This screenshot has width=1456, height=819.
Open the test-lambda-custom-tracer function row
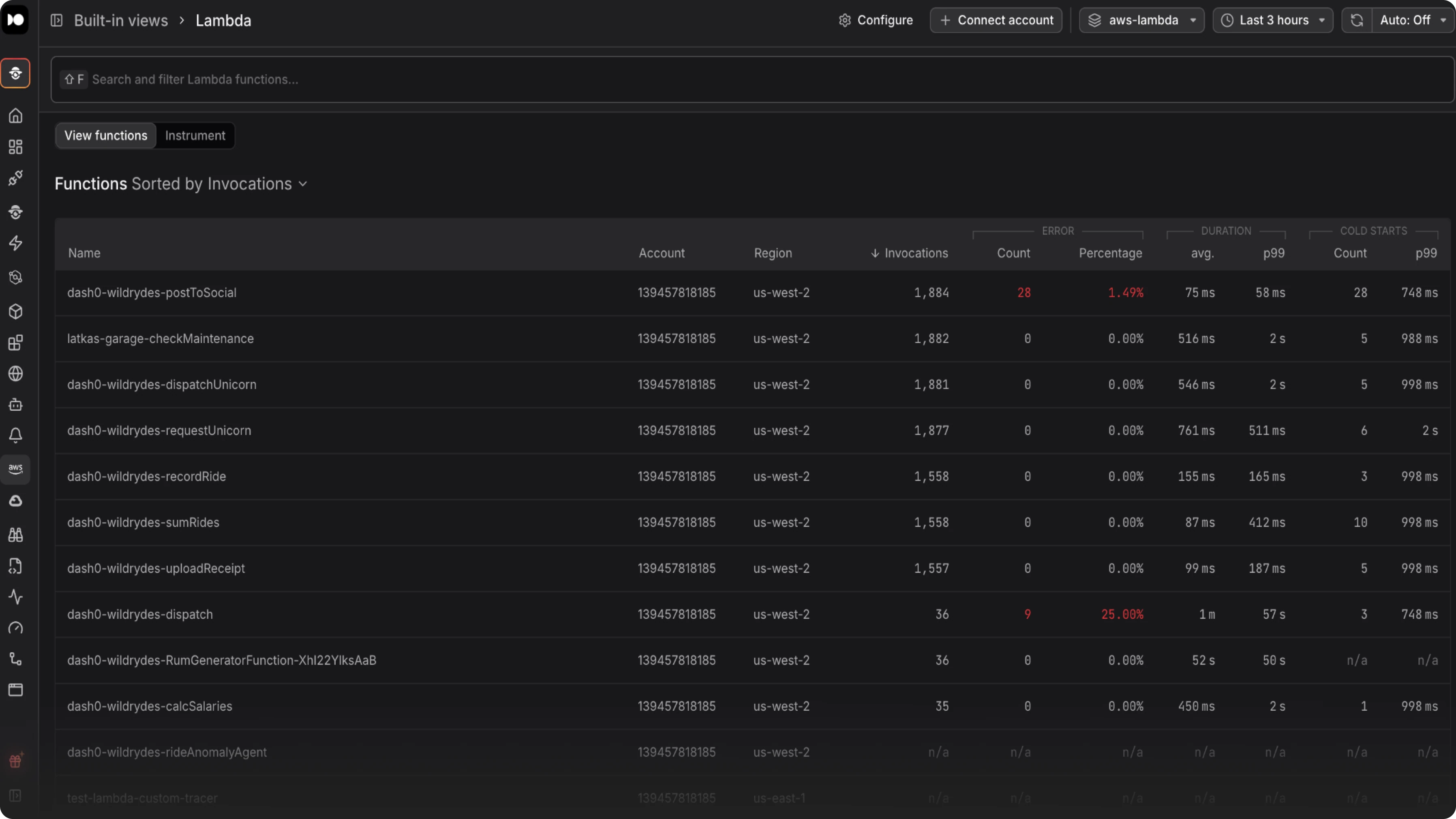coord(752,798)
